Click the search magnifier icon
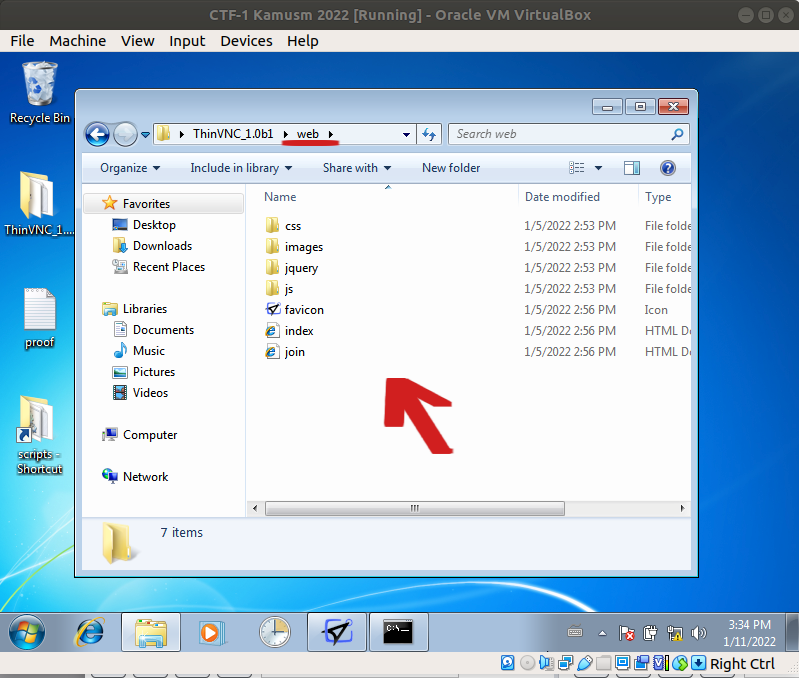Image resolution: width=799 pixels, height=678 pixels. (x=677, y=134)
